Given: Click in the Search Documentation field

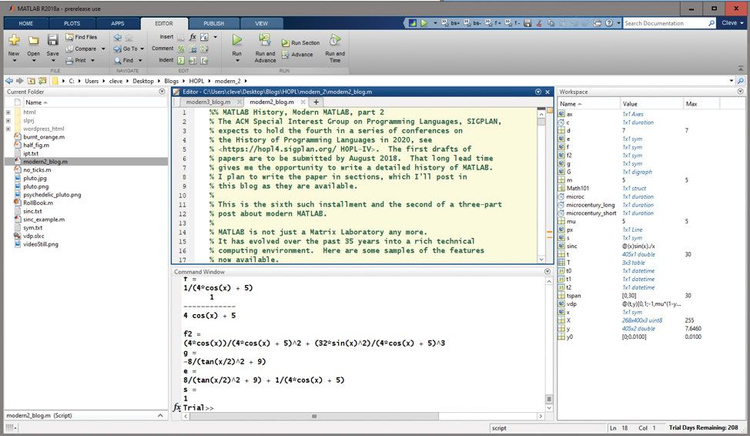Looking at the screenshot, I should pyautogui.click(x=665, y=23).
